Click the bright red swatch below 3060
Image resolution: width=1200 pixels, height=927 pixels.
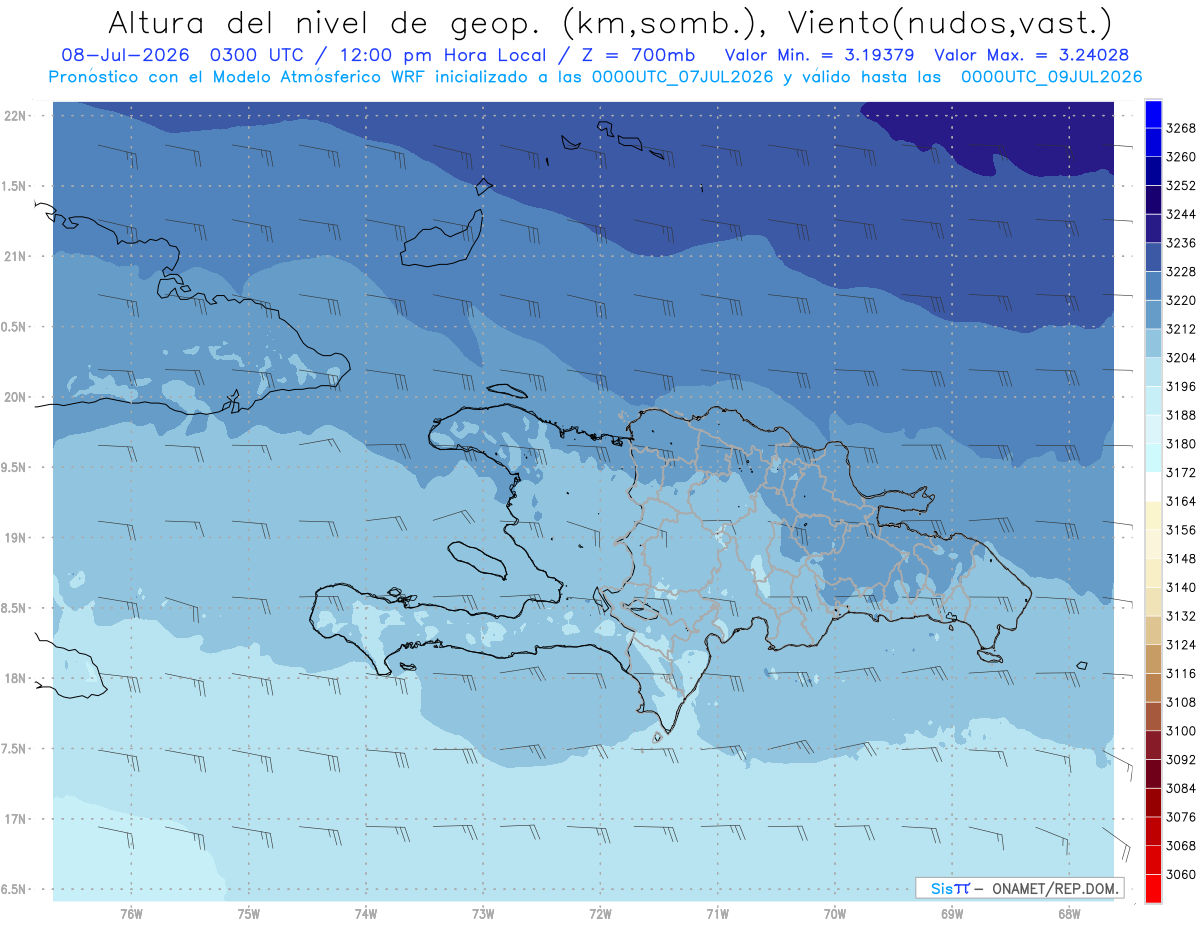pyautogui.click(x=1153, y=888)
